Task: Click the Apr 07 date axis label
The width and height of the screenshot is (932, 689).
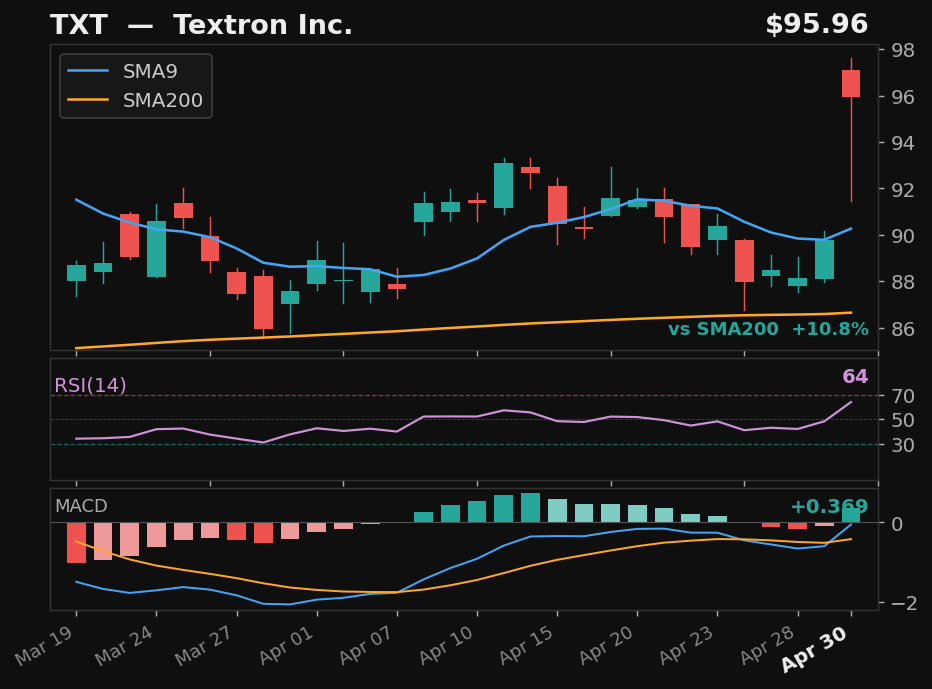Action: click(x=366, y=646)
